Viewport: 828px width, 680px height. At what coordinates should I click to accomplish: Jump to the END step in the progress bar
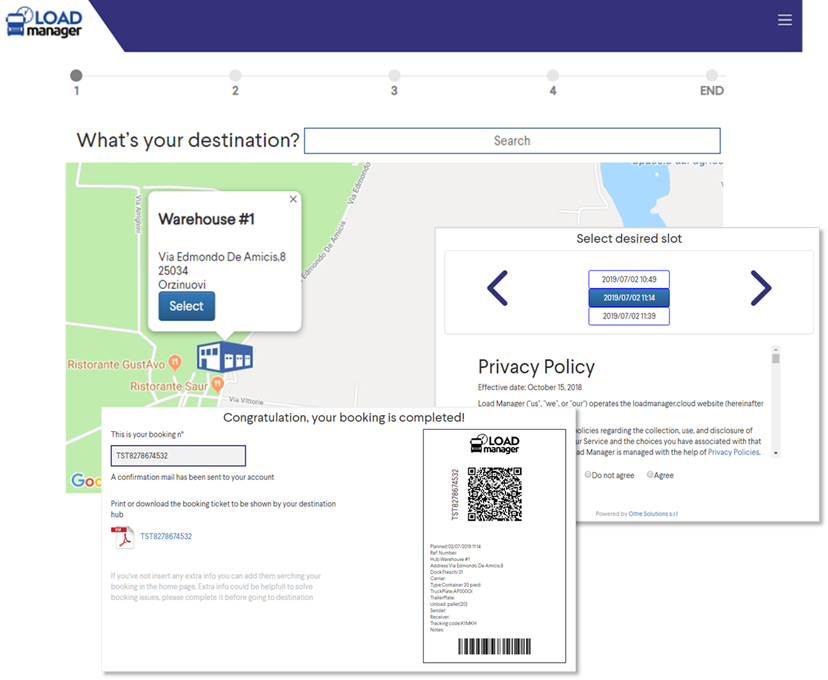coord(711,76)
